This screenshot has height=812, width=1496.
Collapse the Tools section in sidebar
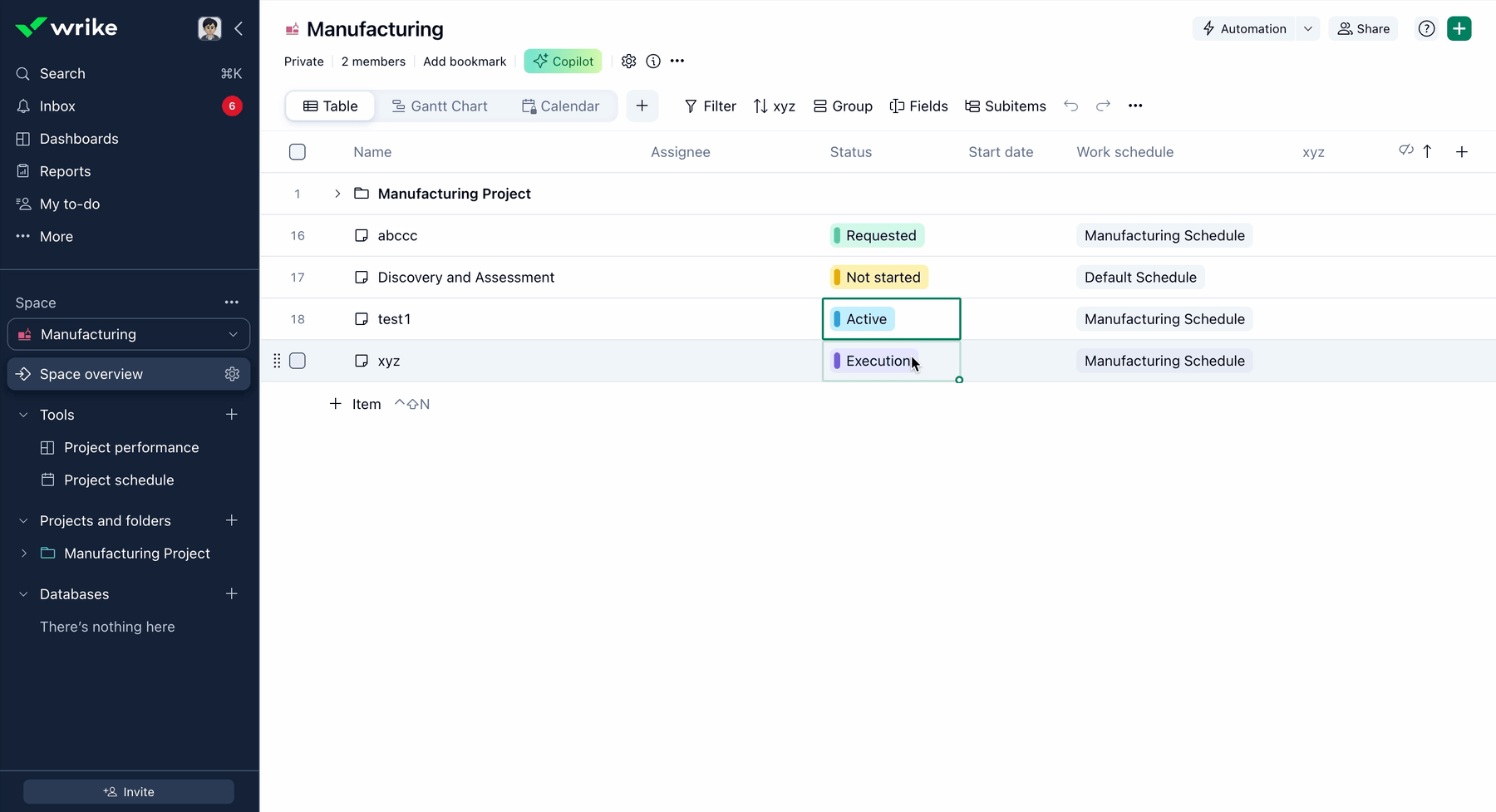point(23,415)
